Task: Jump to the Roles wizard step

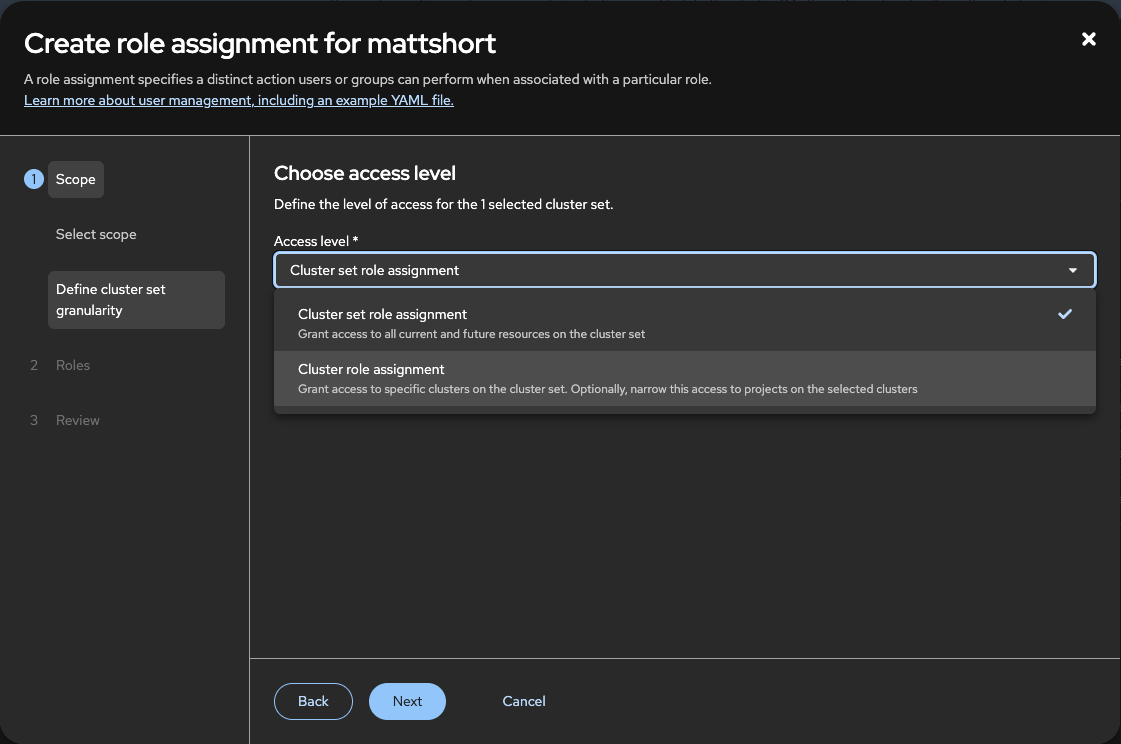Action: pos(73,365)
